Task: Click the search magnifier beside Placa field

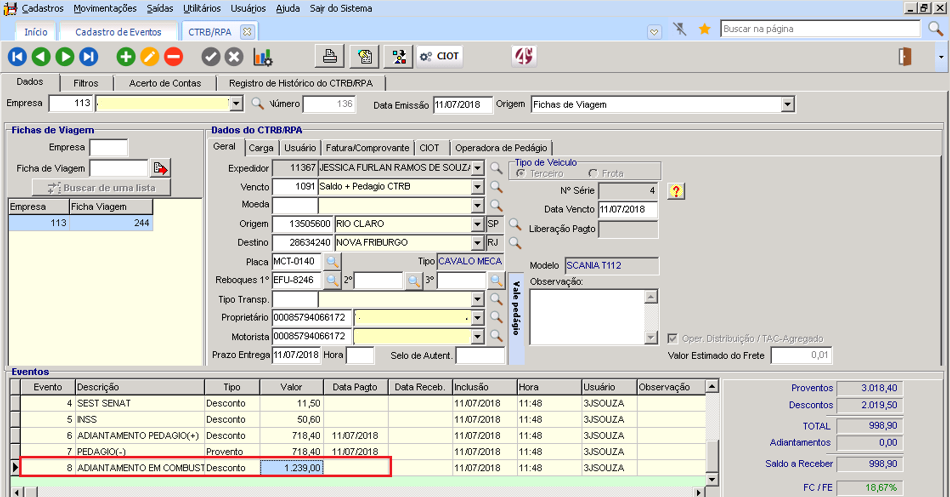Action: (333, 262)
